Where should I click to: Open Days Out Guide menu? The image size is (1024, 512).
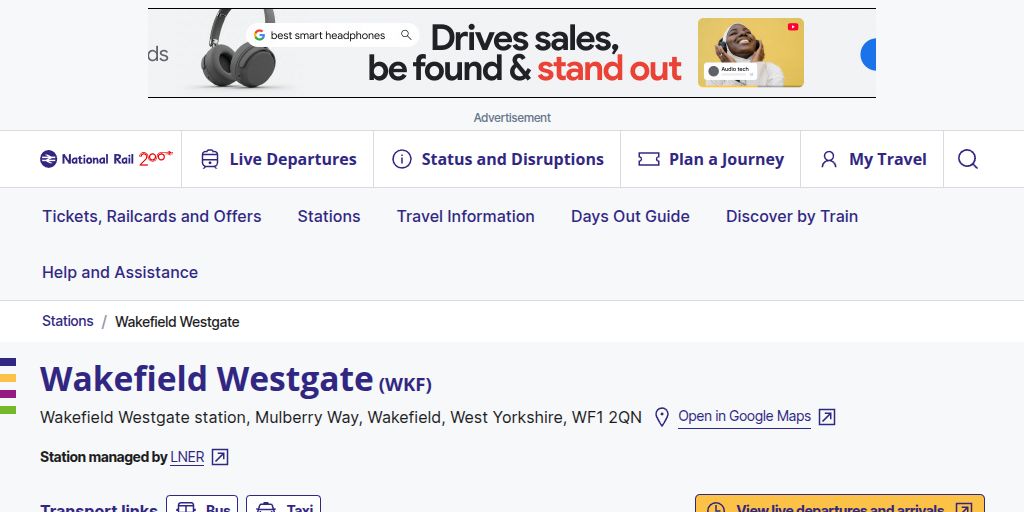630,216
